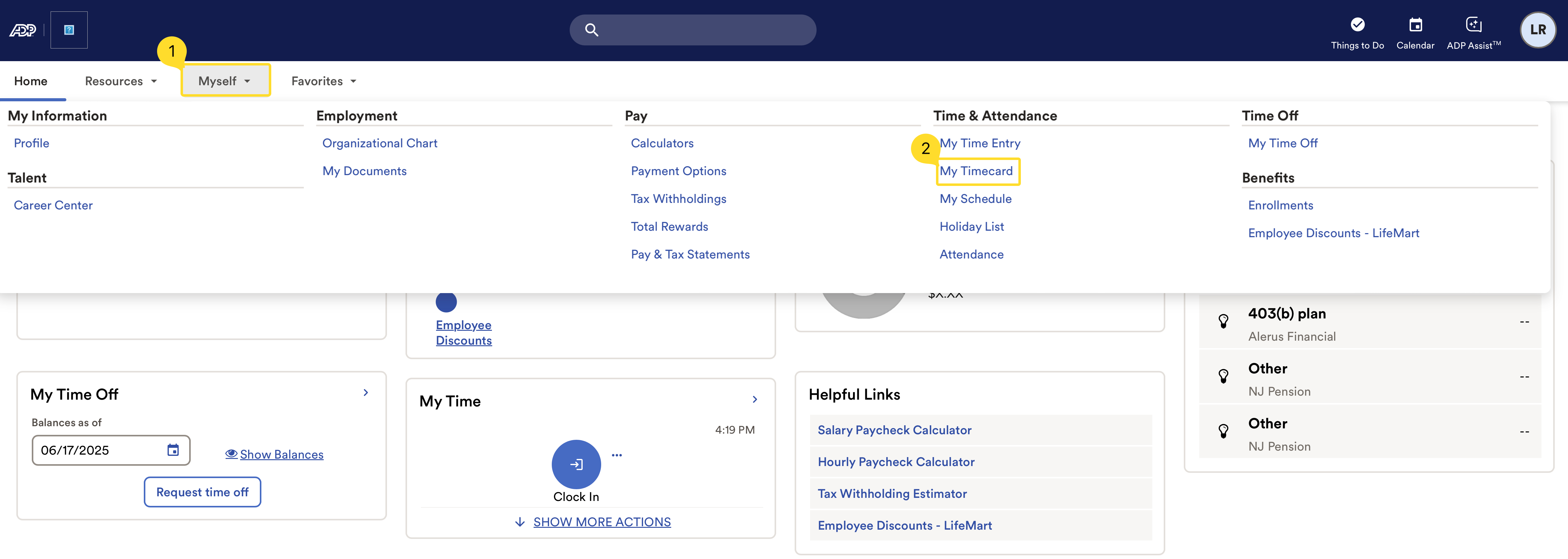This screenshot has height=559, width=1568.
Task: Expand the Favorites dropdown menu
Action: click(323, 81)
